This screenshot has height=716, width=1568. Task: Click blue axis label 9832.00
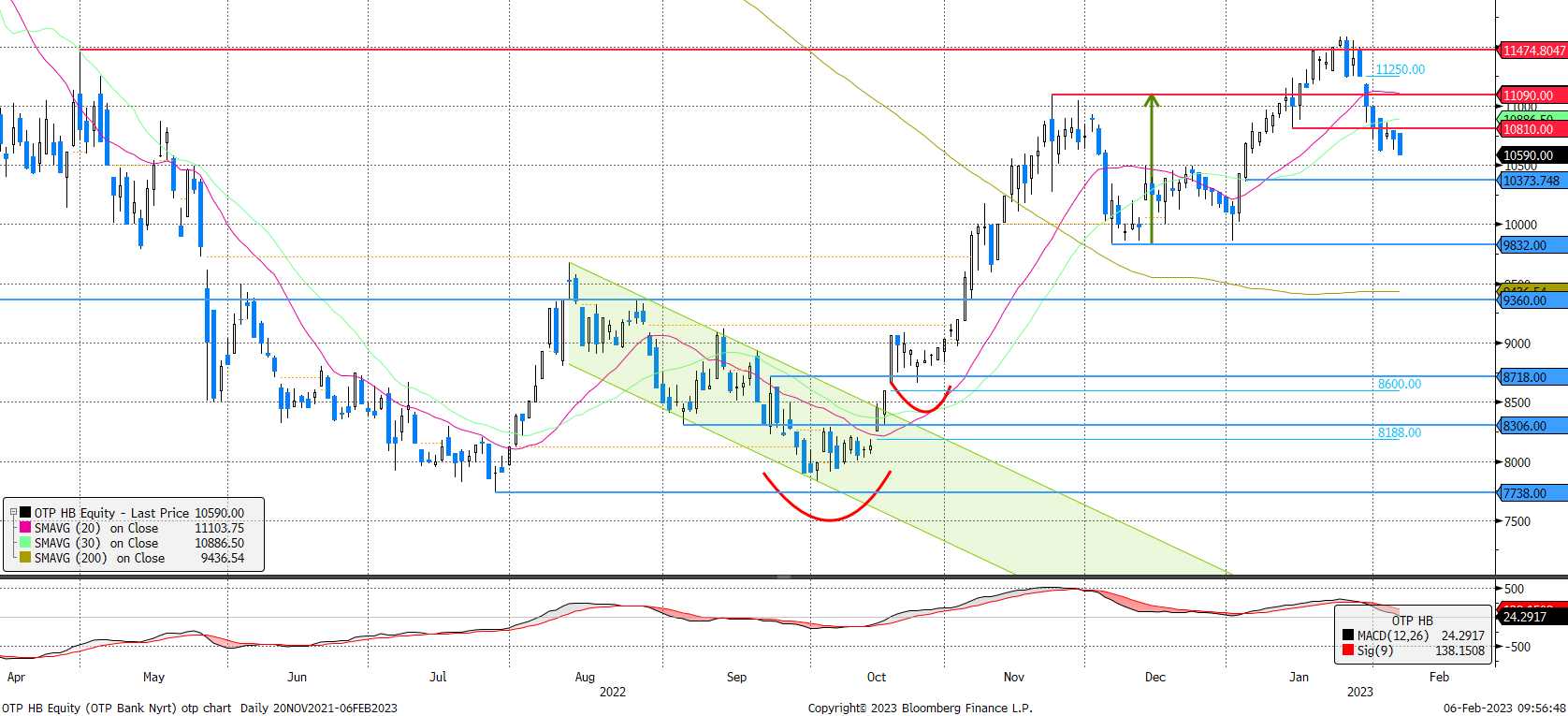(1533, 245)
